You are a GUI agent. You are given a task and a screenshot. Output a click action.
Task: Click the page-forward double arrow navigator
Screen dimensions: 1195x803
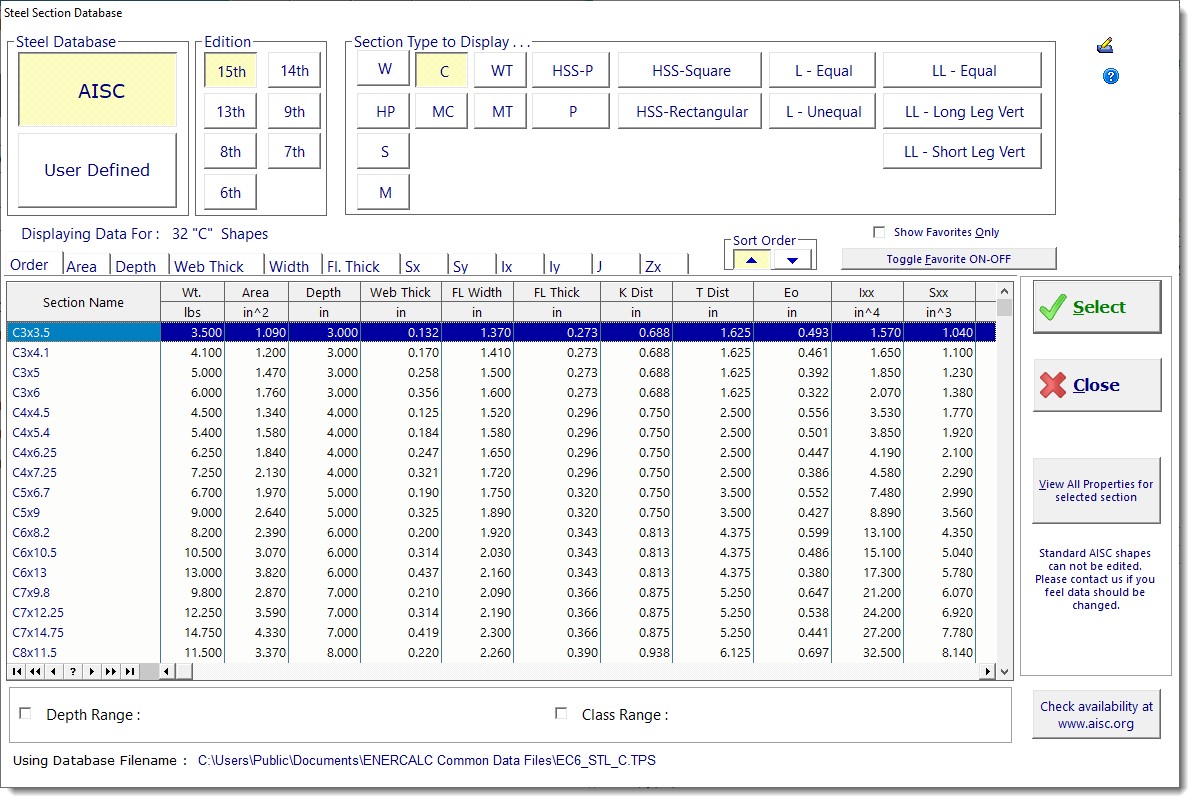click(x=111, y=671)
